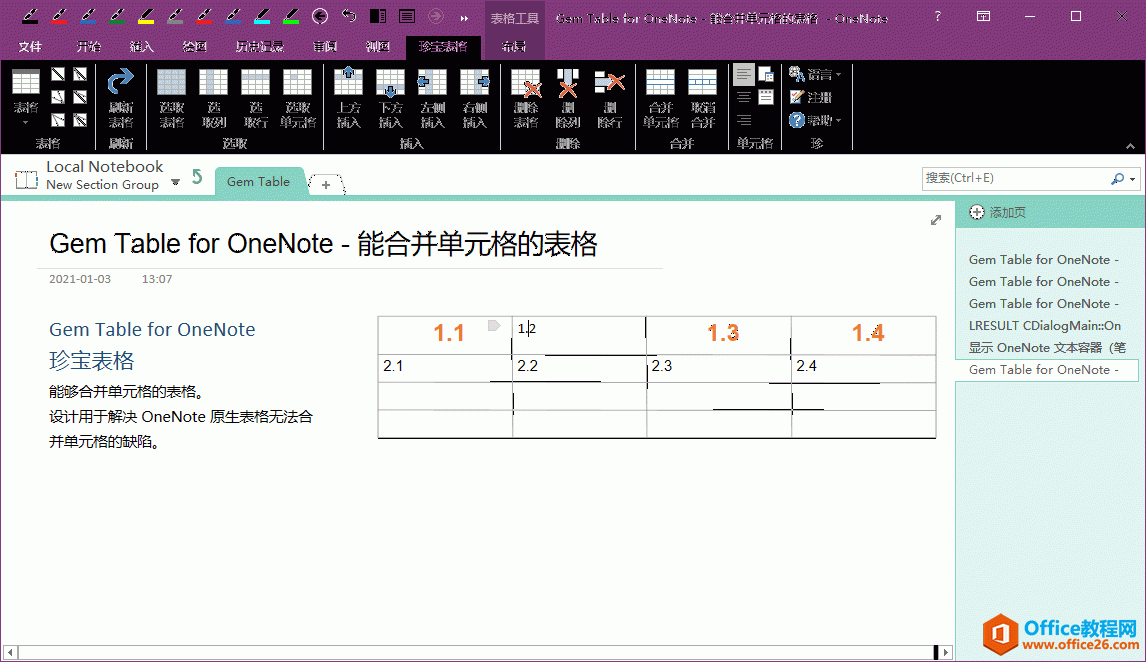
Task: Open the LRESULT CDialogMain page link
Action: (1043, 325)
